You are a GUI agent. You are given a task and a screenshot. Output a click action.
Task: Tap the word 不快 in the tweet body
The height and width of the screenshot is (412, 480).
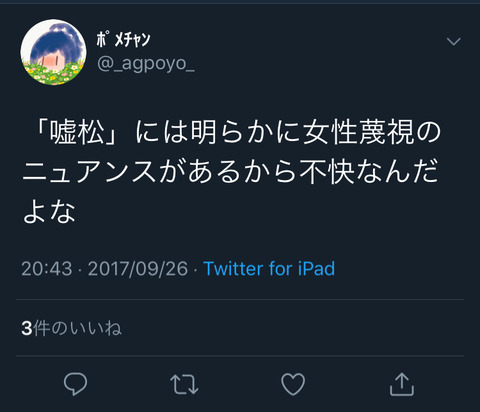coord(327,172)
